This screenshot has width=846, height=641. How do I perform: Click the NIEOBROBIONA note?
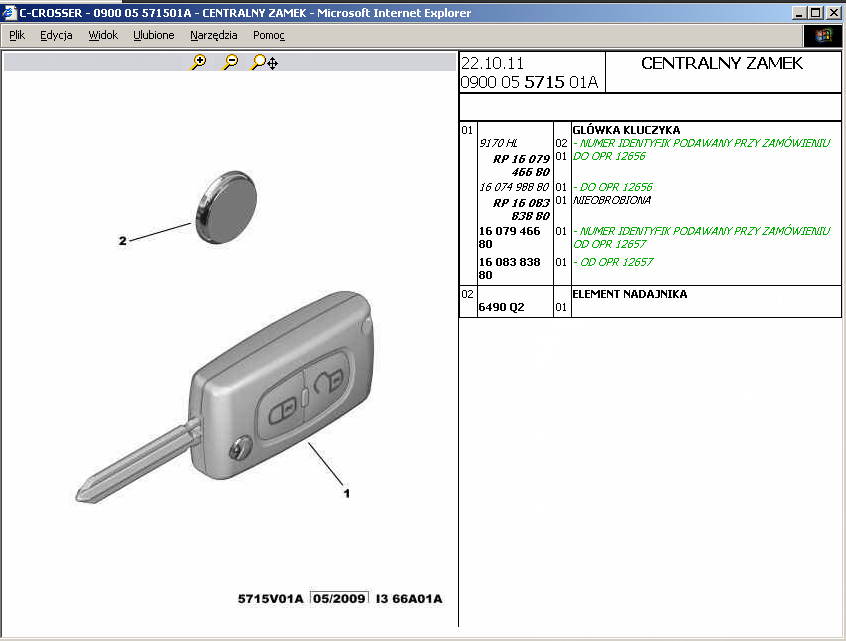click(x=612, y=200)
